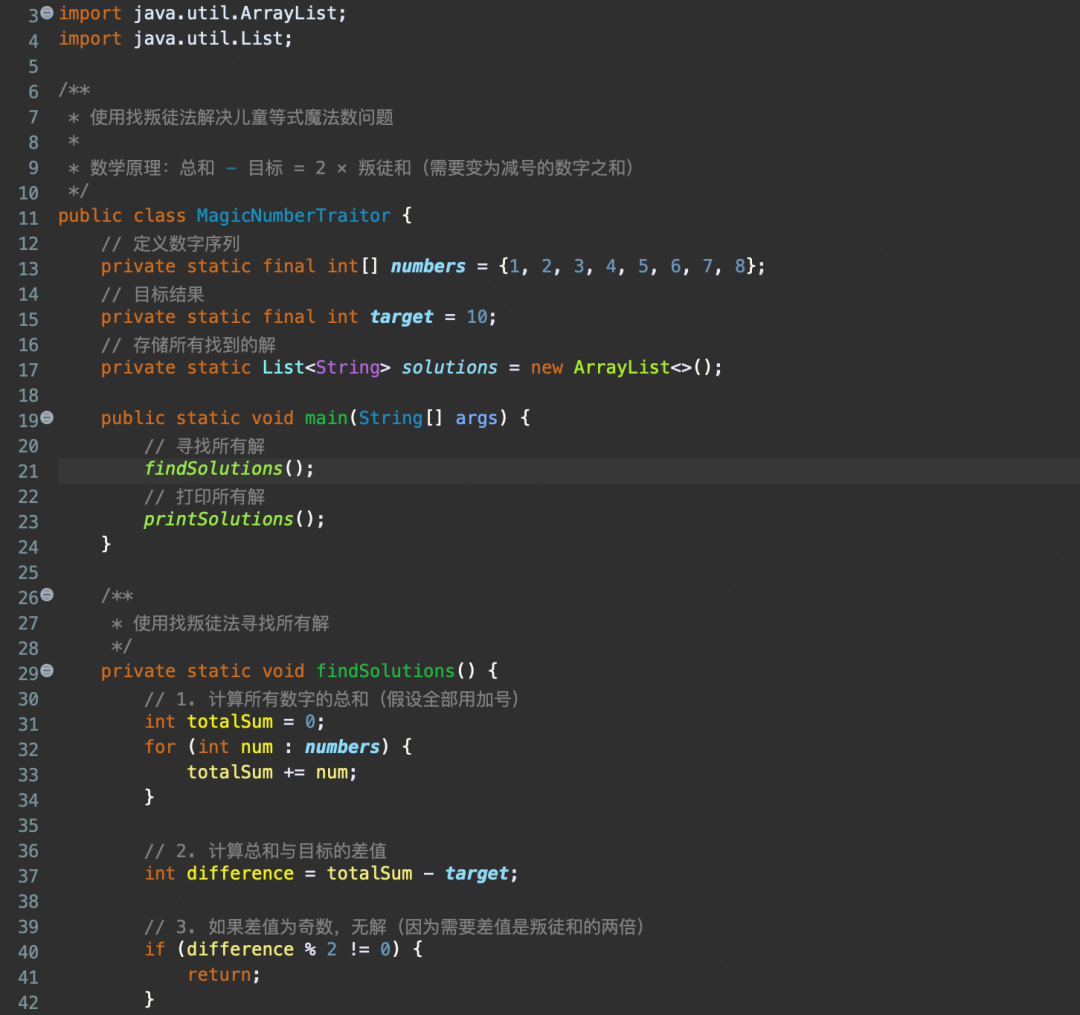Click the 'numbers' field declaration on line 13
The image size is (1080, 1015).
(428, 266)
